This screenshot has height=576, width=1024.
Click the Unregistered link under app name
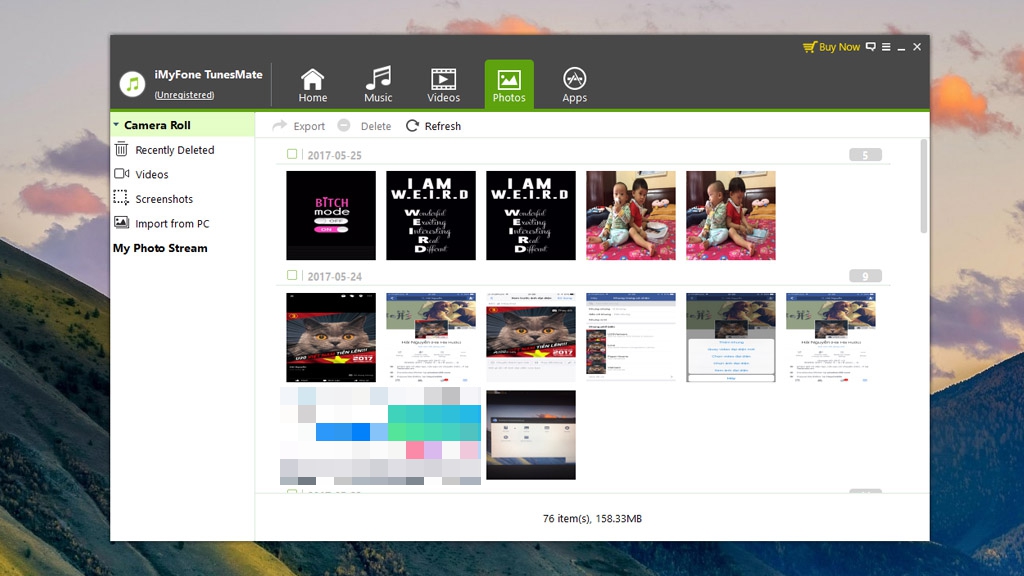click(x=184, y=95)
